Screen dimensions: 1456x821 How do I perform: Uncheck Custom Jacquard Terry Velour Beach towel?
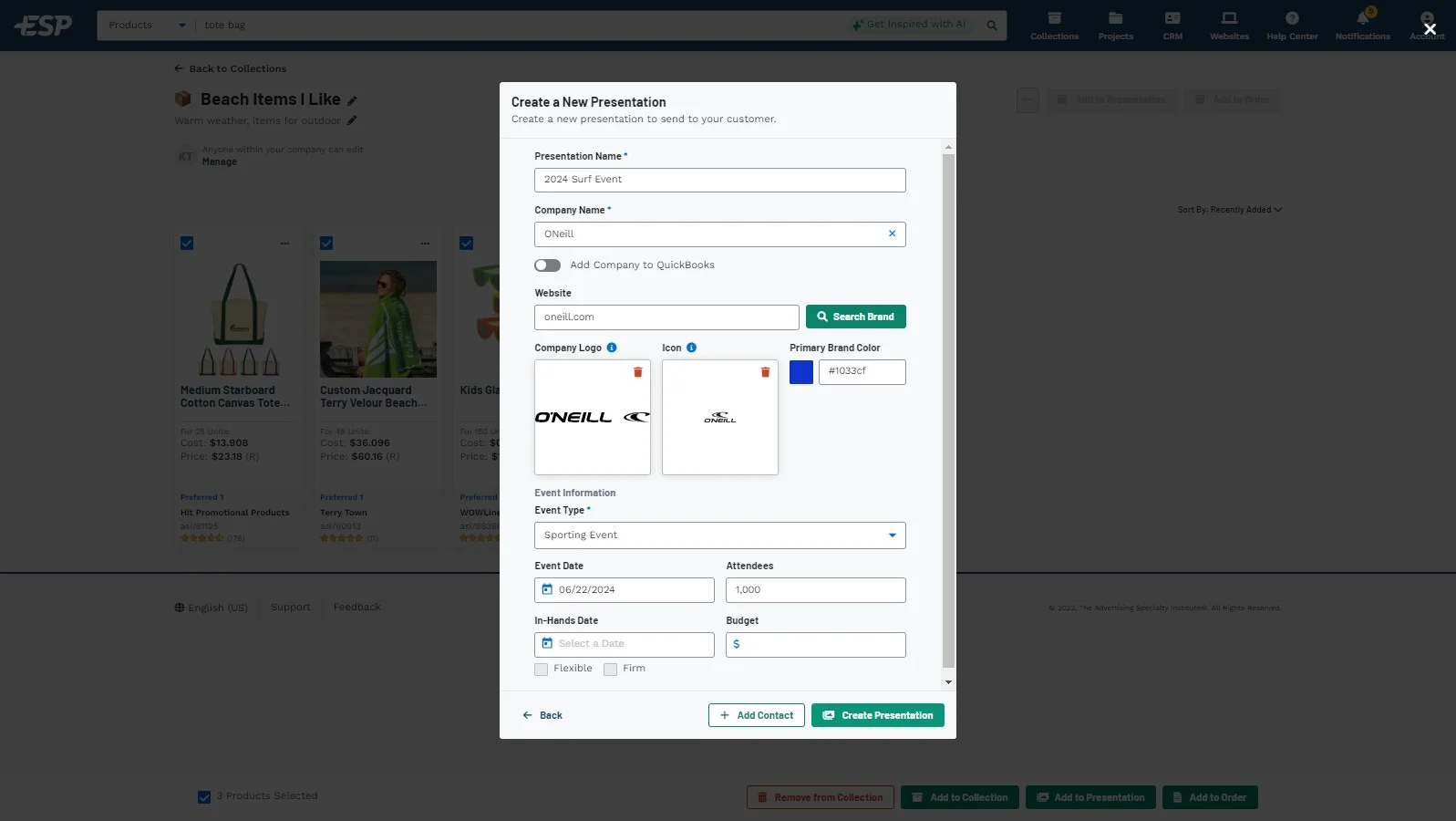(326, 244)
